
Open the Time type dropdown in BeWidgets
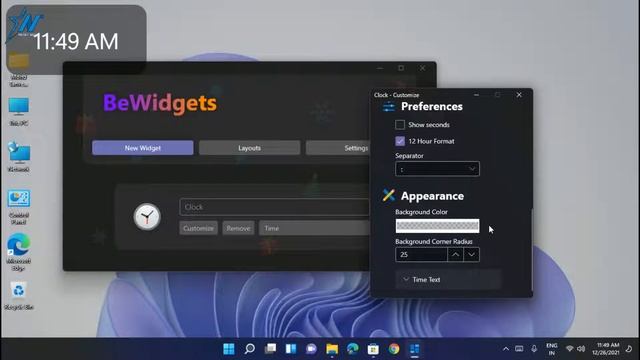(314, 228)
